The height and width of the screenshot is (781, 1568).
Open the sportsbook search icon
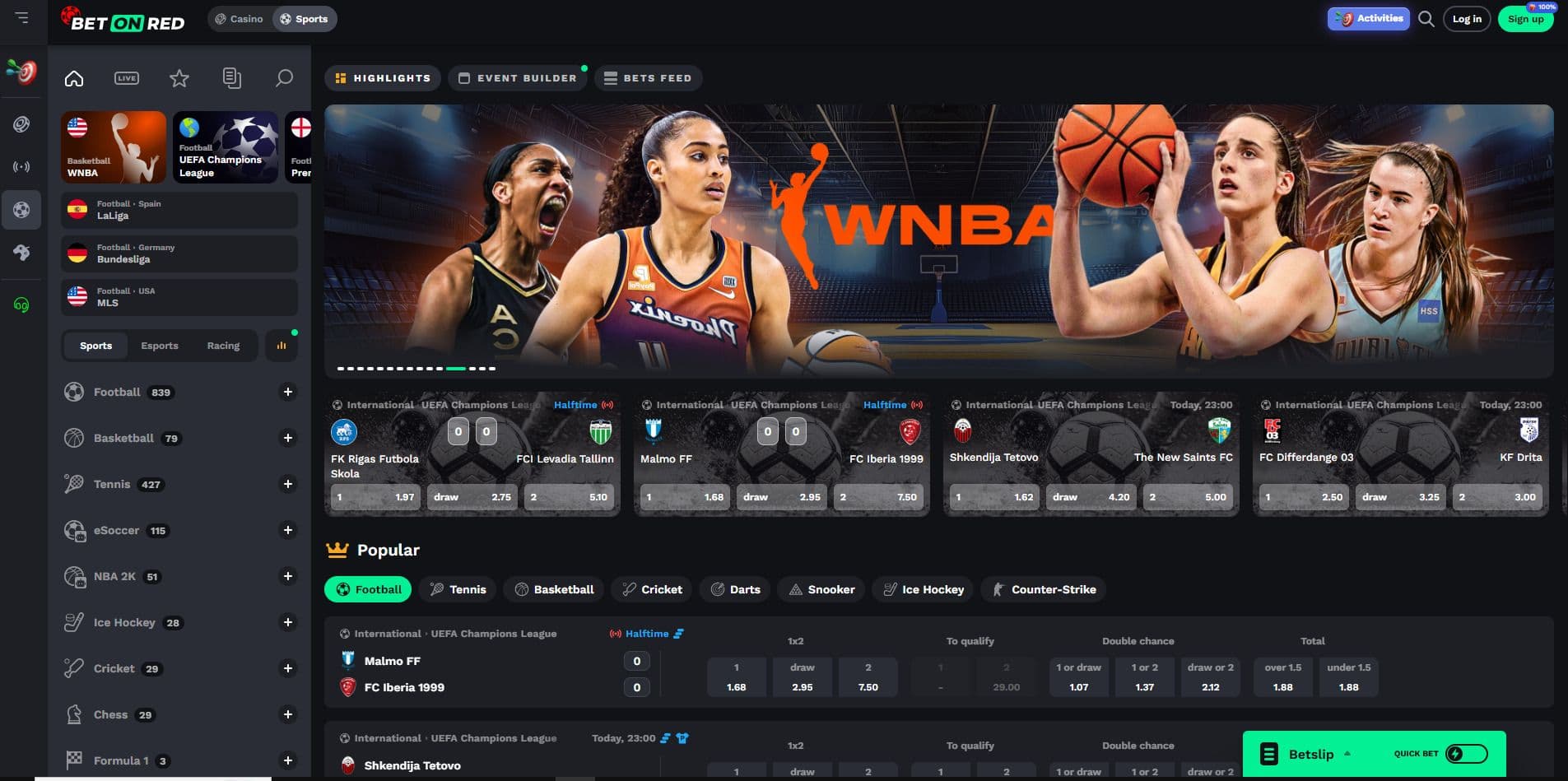click(284, 78)
